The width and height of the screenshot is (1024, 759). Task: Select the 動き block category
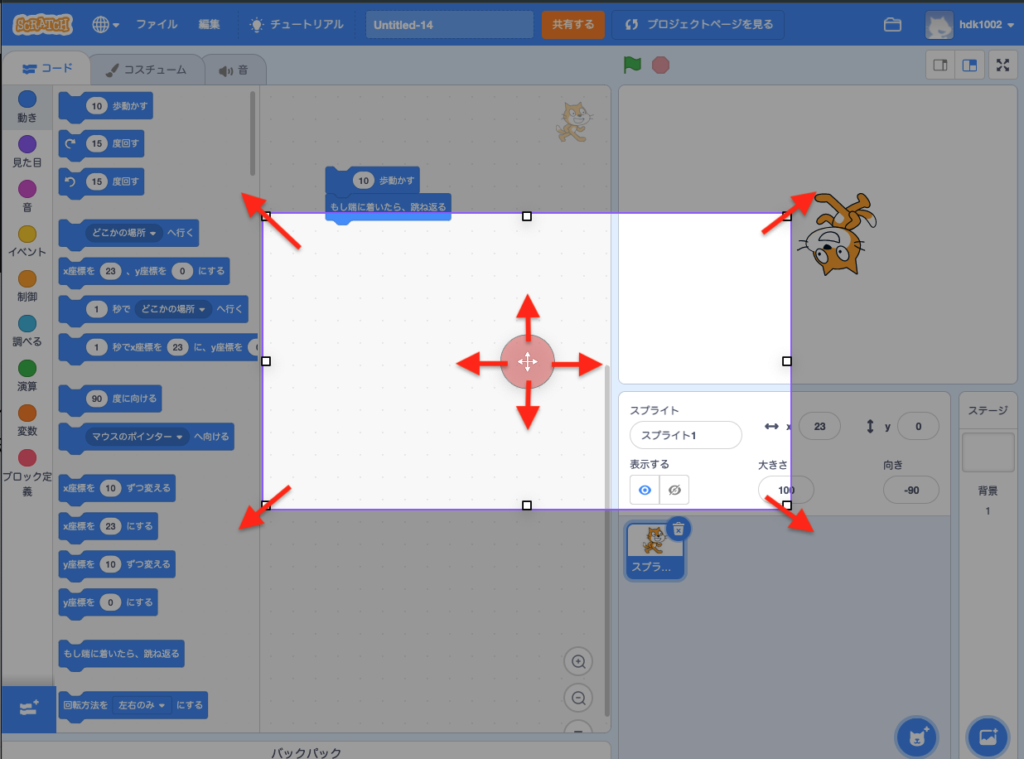[27, 107]
